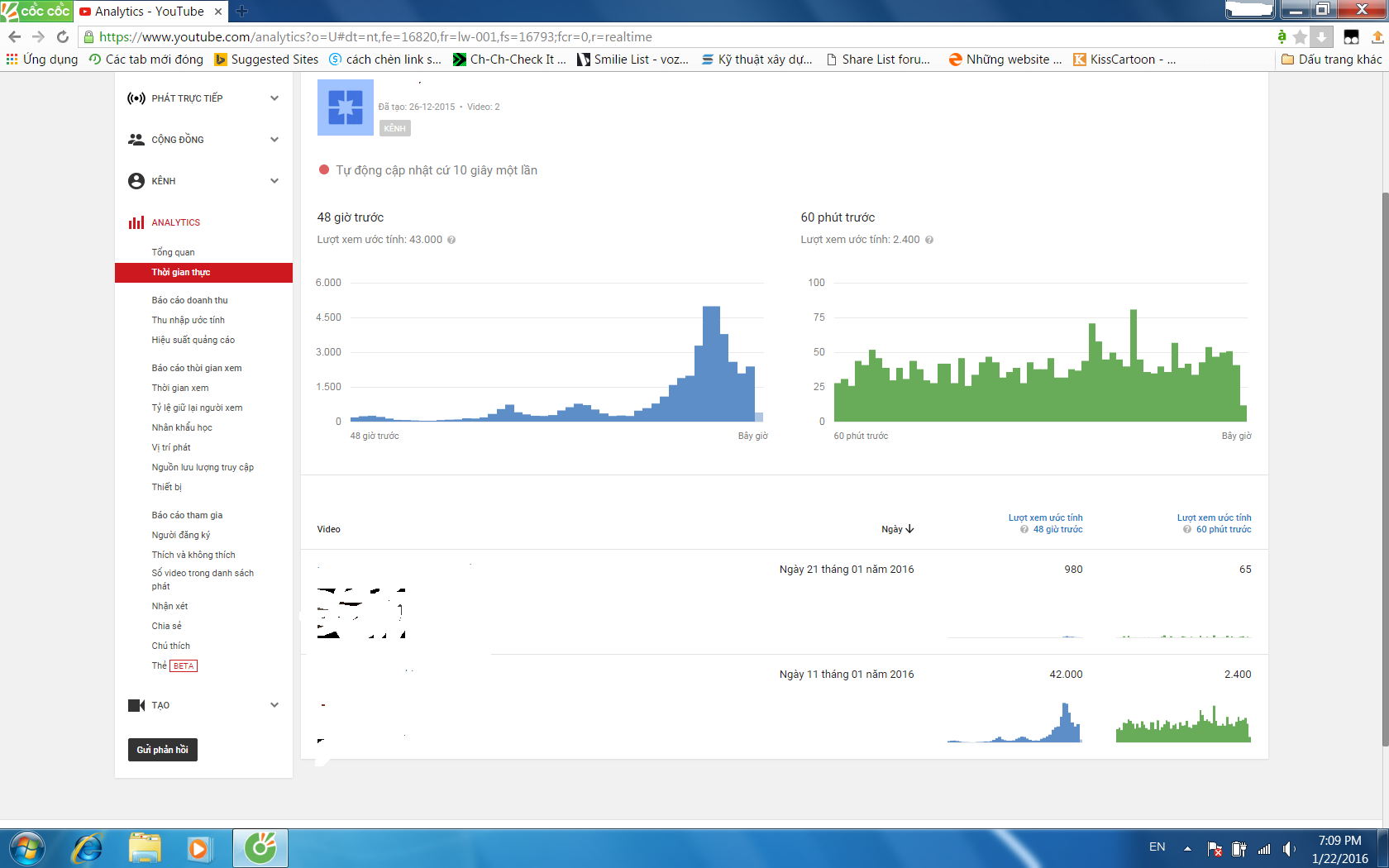Open Nguồn lưu lượng truy cập report
The height and width of the screenshot is (868, 1389).
point(203,467)
